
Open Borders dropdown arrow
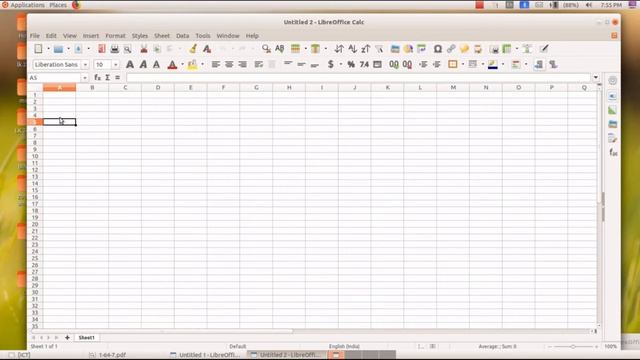tap(463, 64)
